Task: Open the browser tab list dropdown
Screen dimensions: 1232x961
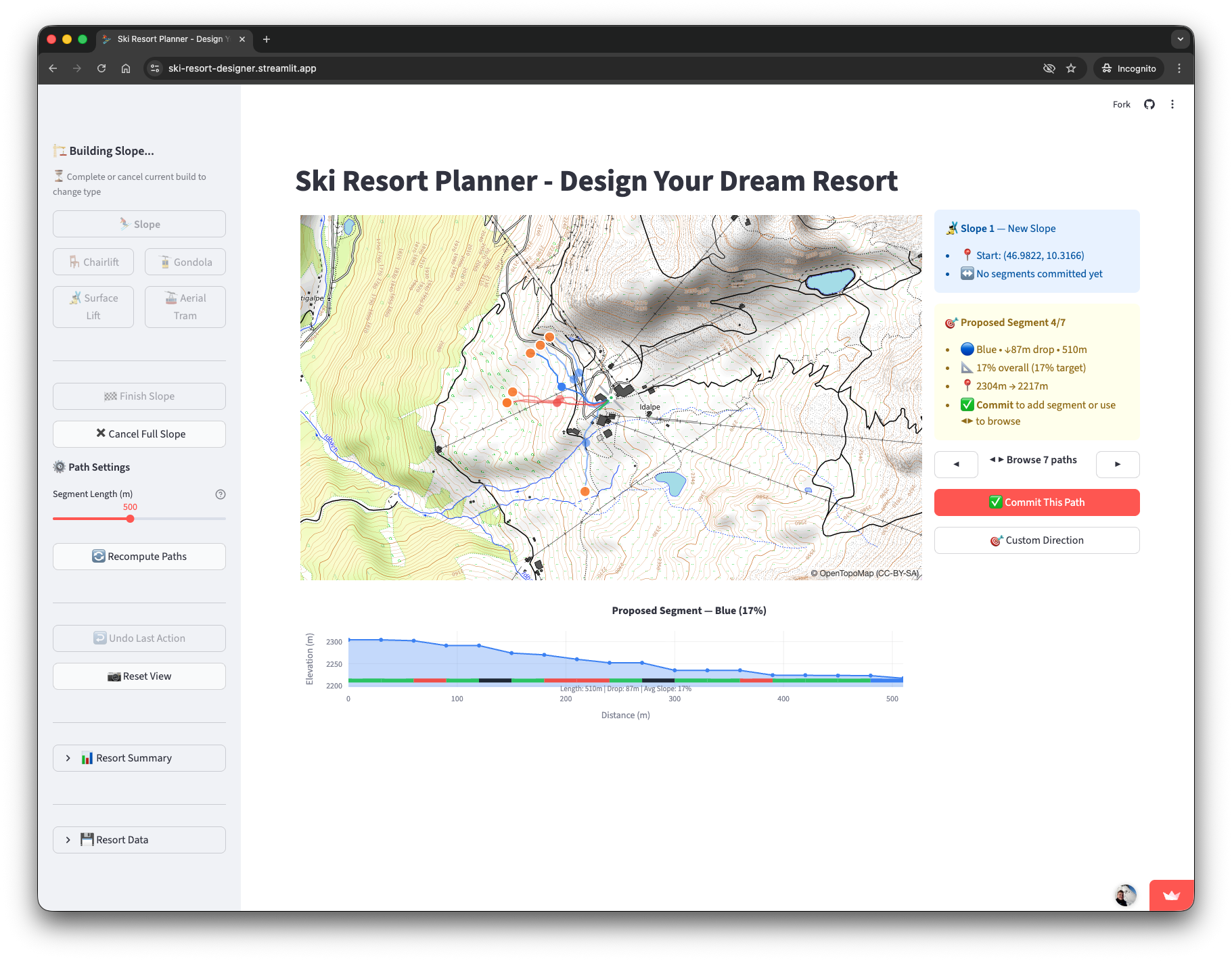Action: [1180, 39]
